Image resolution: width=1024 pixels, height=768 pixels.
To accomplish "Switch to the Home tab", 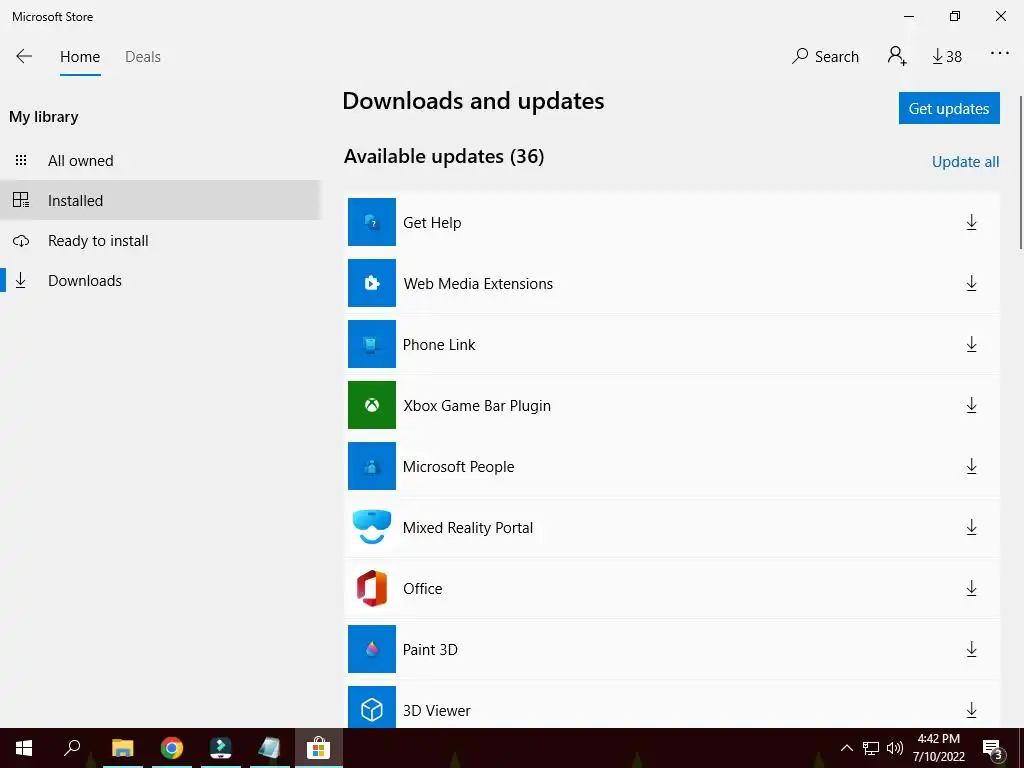I will coord(80,57).
